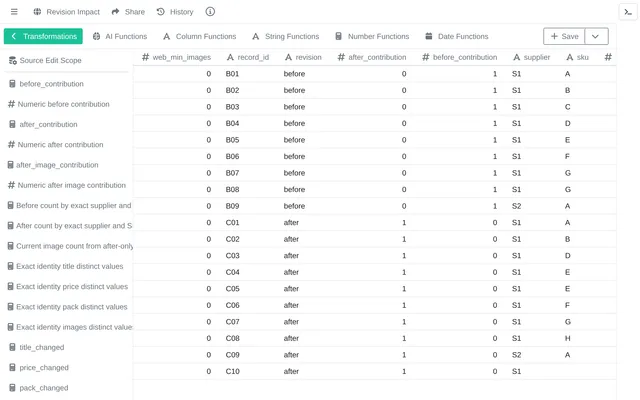The image size is (640, 400).
Task: Click sku cell C in row B03
Action: coord(567,107)
